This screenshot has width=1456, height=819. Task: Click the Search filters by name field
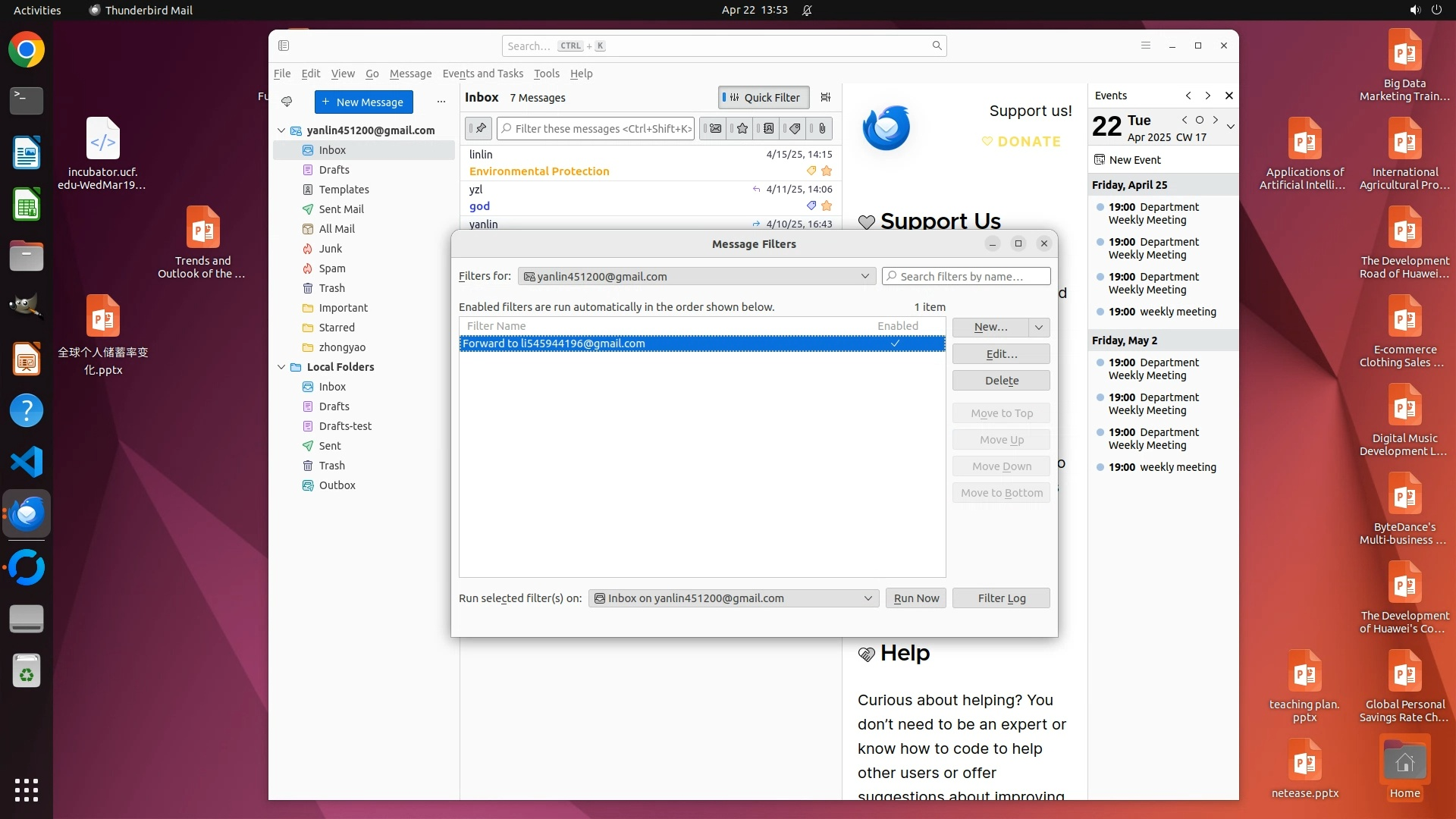pos(966,277)
